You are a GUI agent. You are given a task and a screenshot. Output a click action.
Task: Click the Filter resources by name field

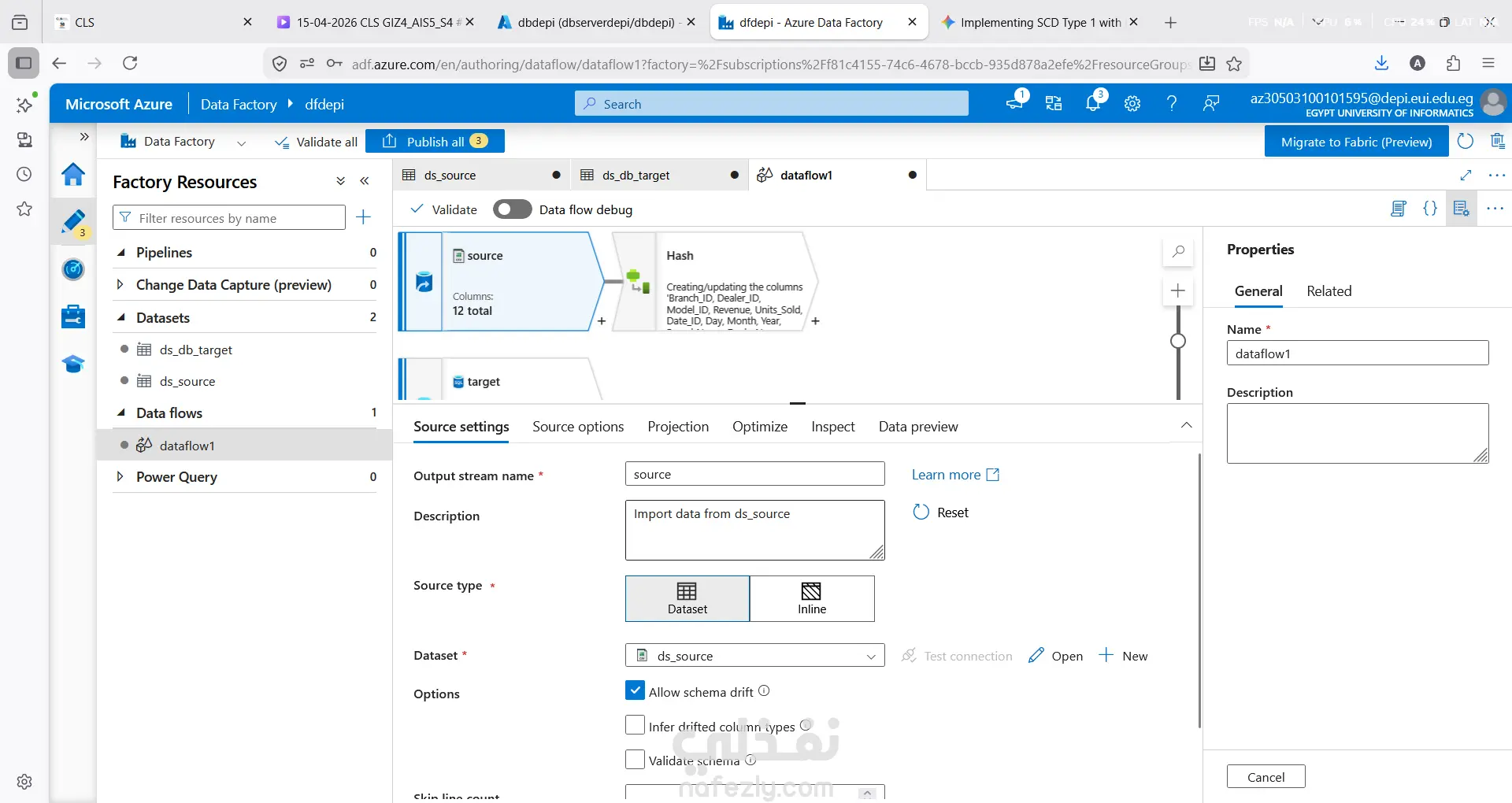coord(229,218)
